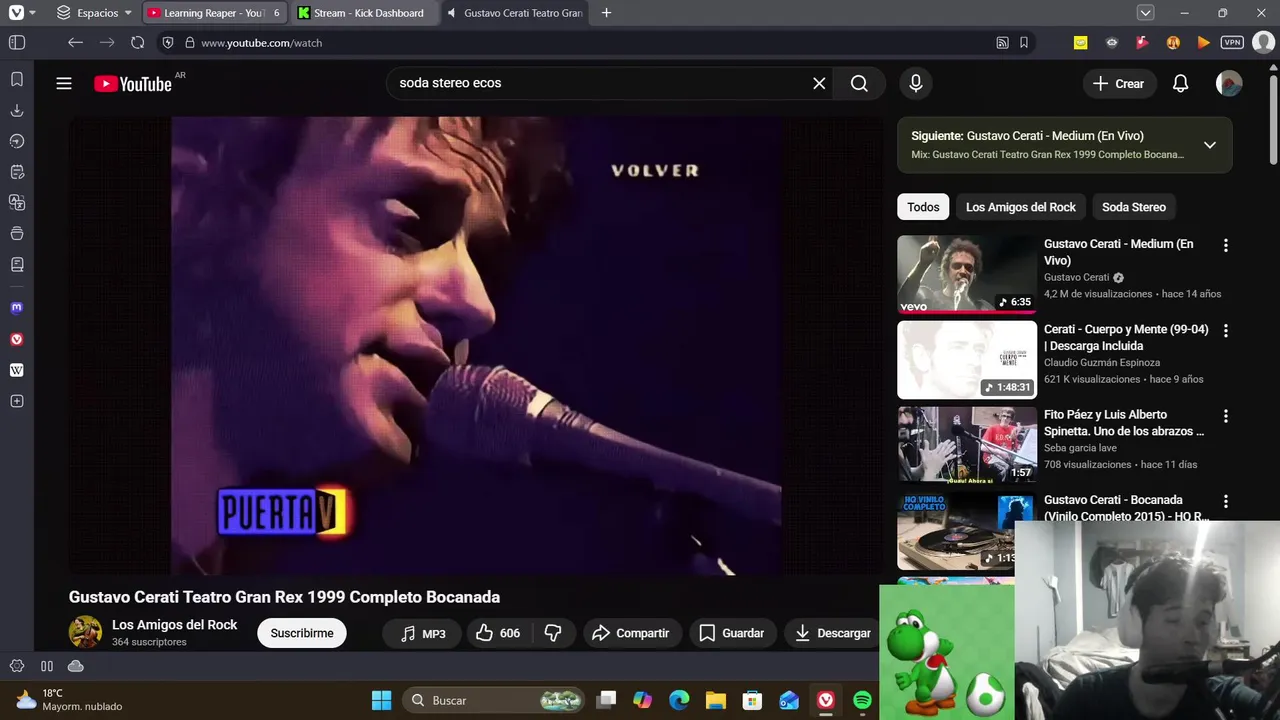
Task: Click the Guardar save button
Action: (x=732, y=633)
